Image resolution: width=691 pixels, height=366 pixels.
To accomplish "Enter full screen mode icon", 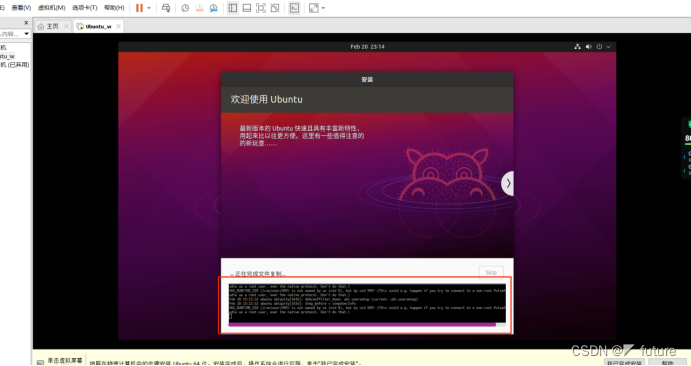I will [261, 8].
